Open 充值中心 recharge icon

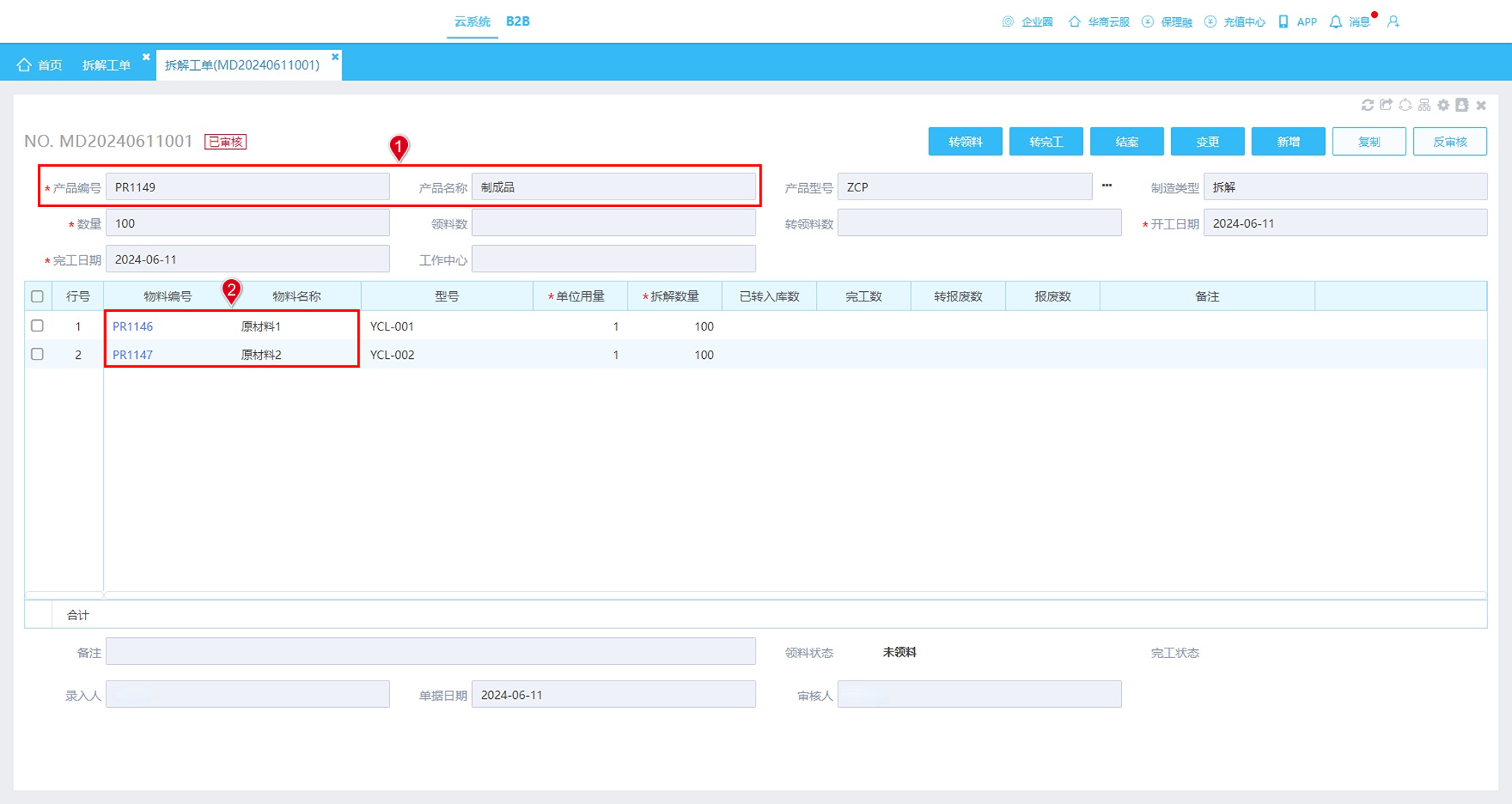(x=1210, y=22)
